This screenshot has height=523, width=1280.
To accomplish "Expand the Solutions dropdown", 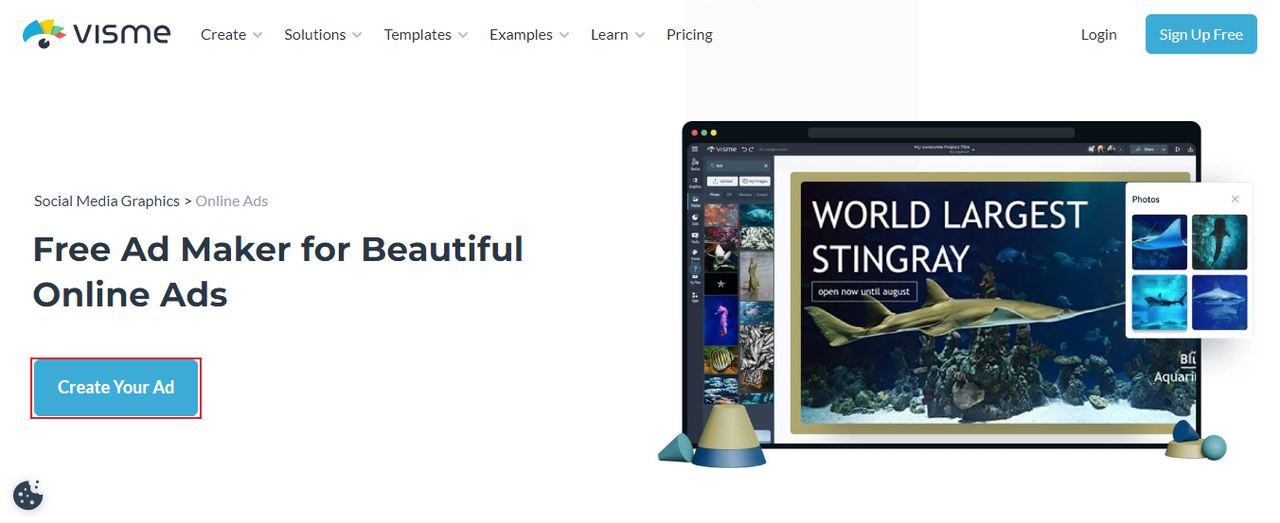I will [x=323, y=34].
